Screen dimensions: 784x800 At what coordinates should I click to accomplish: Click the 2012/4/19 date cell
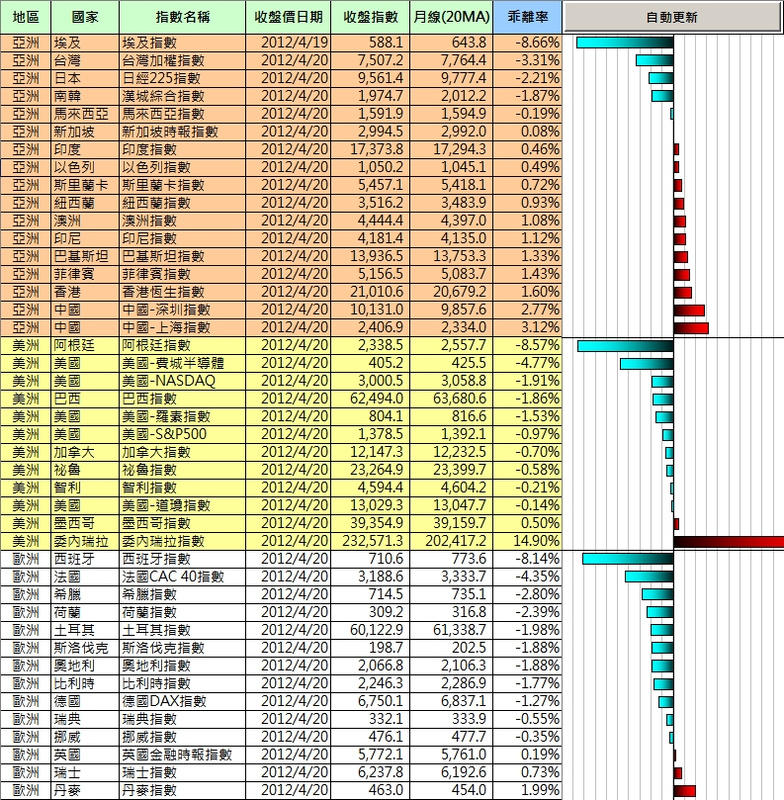(x=288, y=43)
